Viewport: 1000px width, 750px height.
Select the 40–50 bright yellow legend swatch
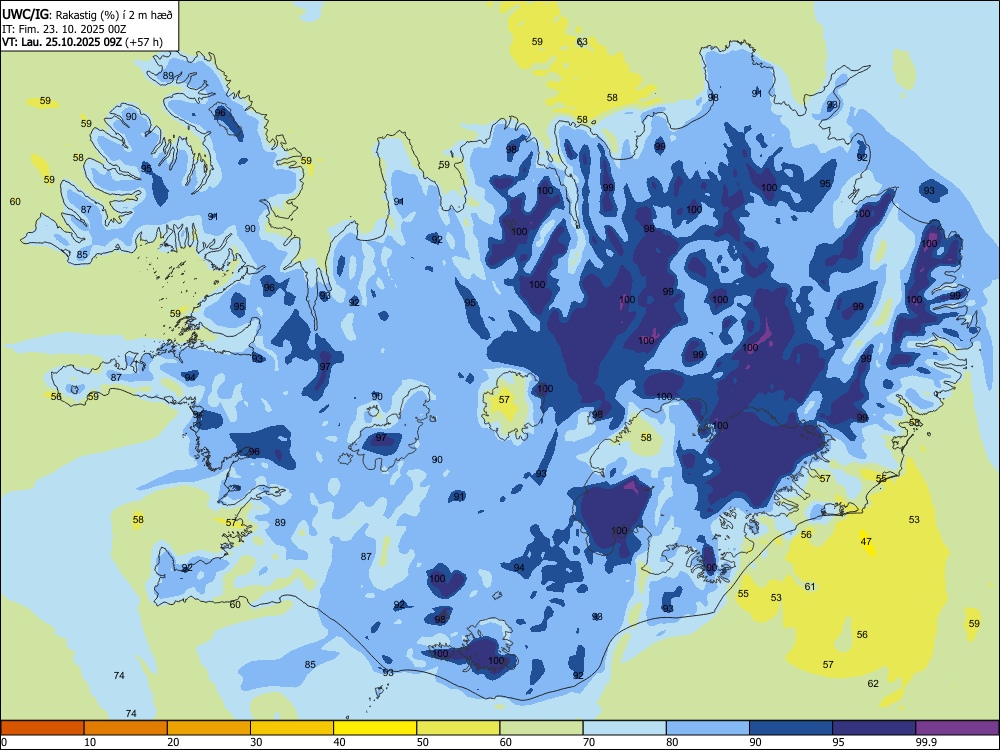(x=375, y=728)
